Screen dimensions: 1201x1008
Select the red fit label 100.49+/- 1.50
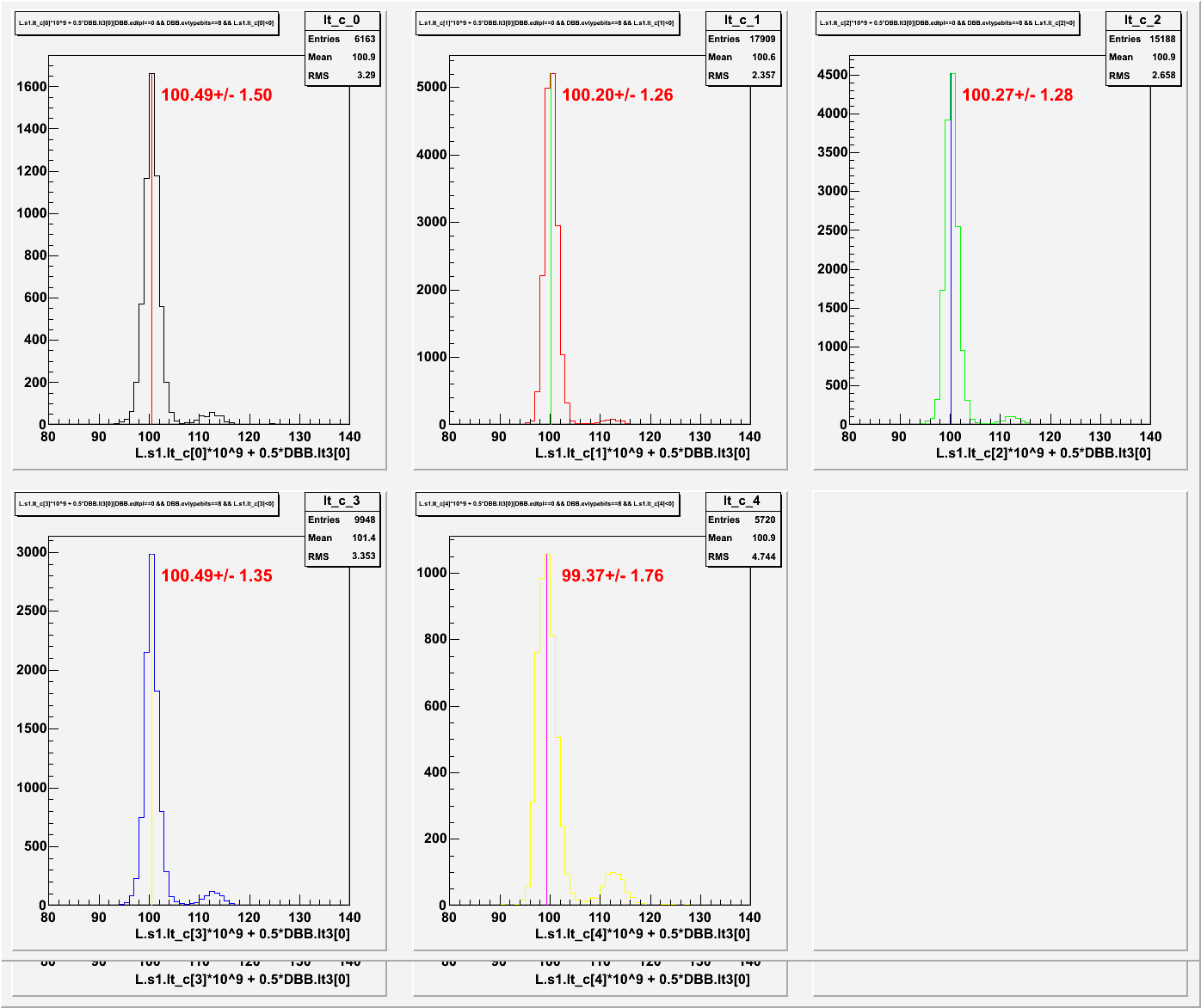coord(217,95)
